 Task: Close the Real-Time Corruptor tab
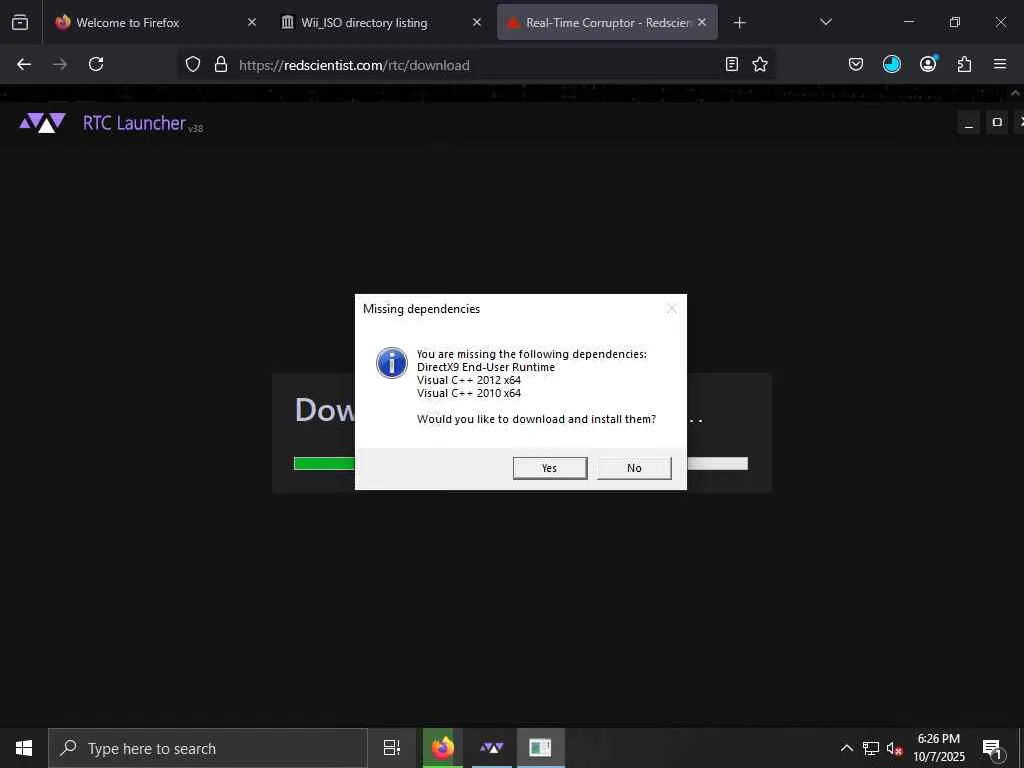pyautogui.click(x=702, y=22)
